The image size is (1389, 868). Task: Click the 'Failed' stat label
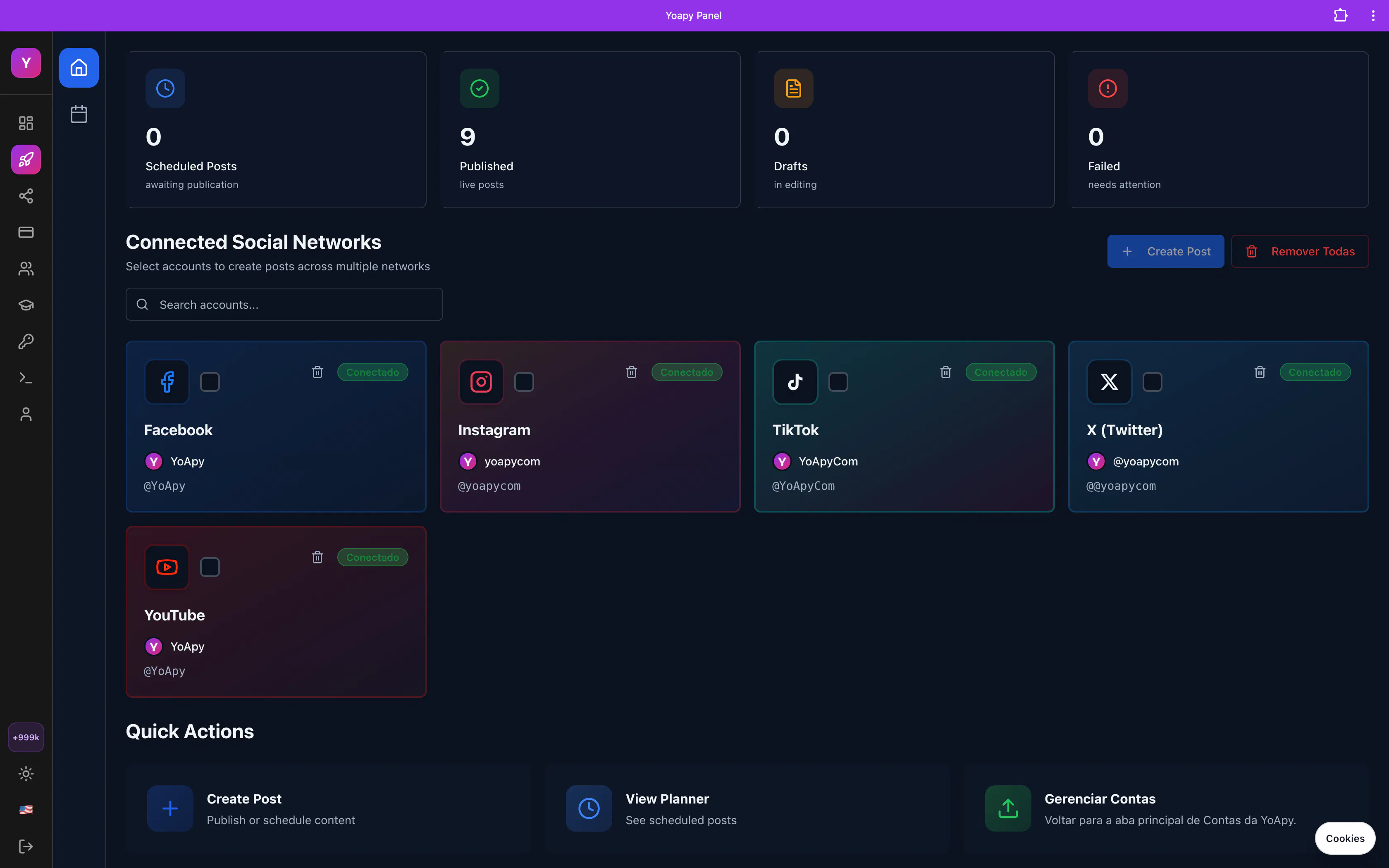[1104, 166]
